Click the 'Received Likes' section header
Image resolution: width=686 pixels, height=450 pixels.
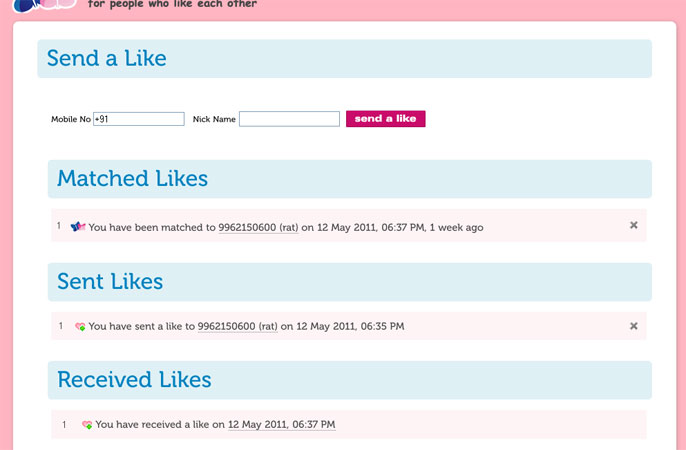tap(134, 380)
